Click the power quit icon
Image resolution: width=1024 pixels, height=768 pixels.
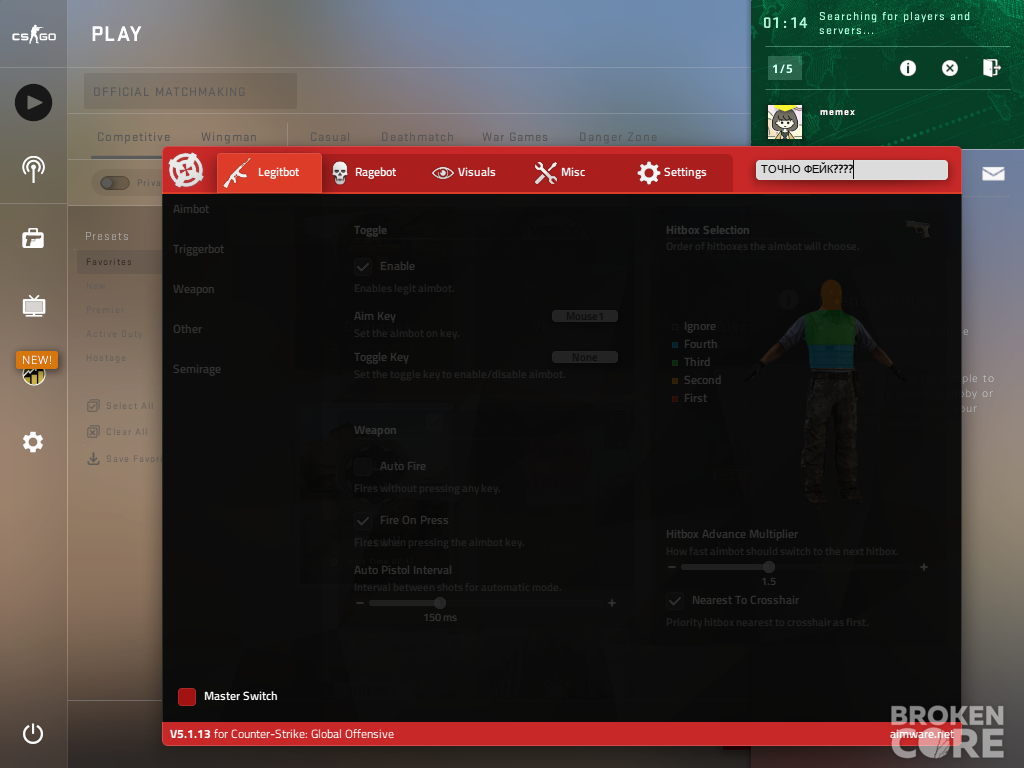click(33, 733)
